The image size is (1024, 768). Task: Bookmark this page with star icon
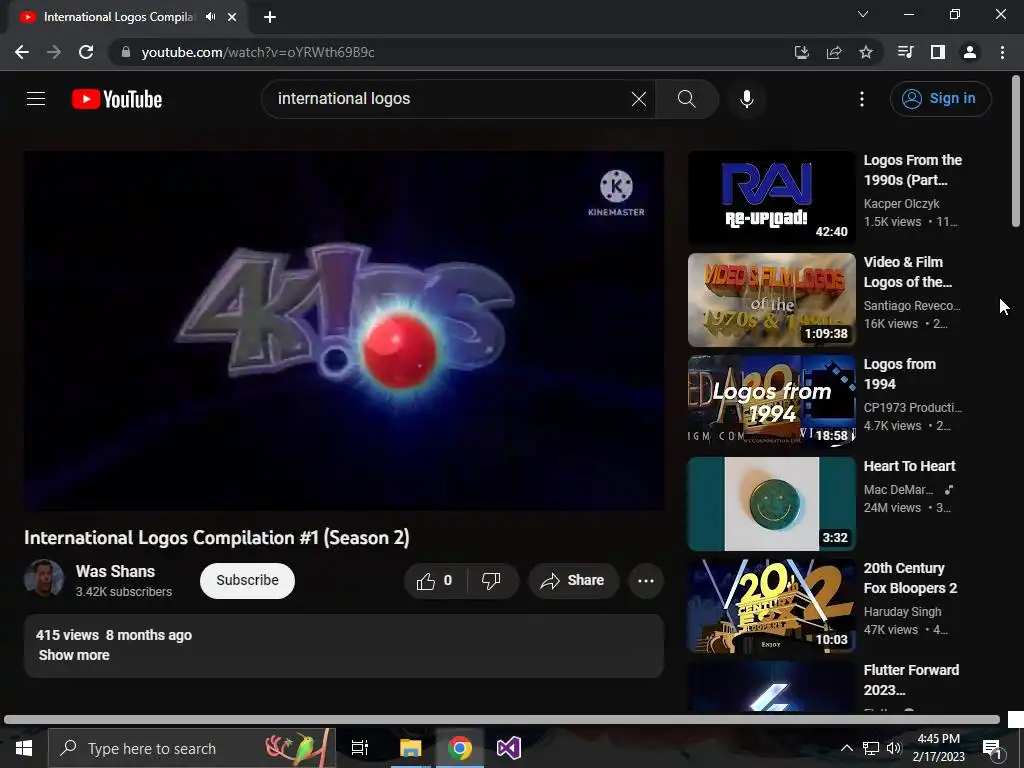coord(866,52)
